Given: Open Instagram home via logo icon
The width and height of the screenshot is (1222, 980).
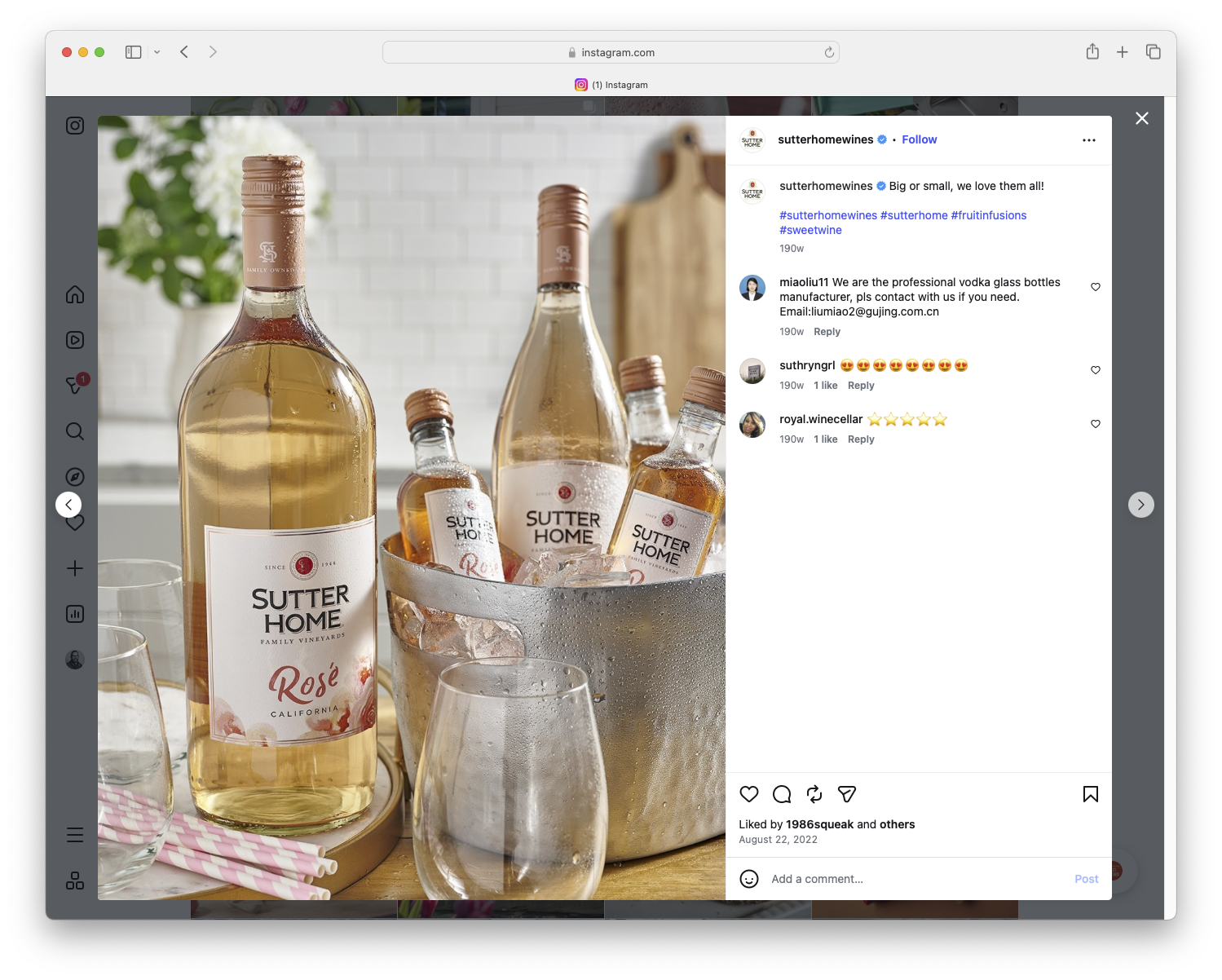Looking at the screenshot, I should 75,126.
